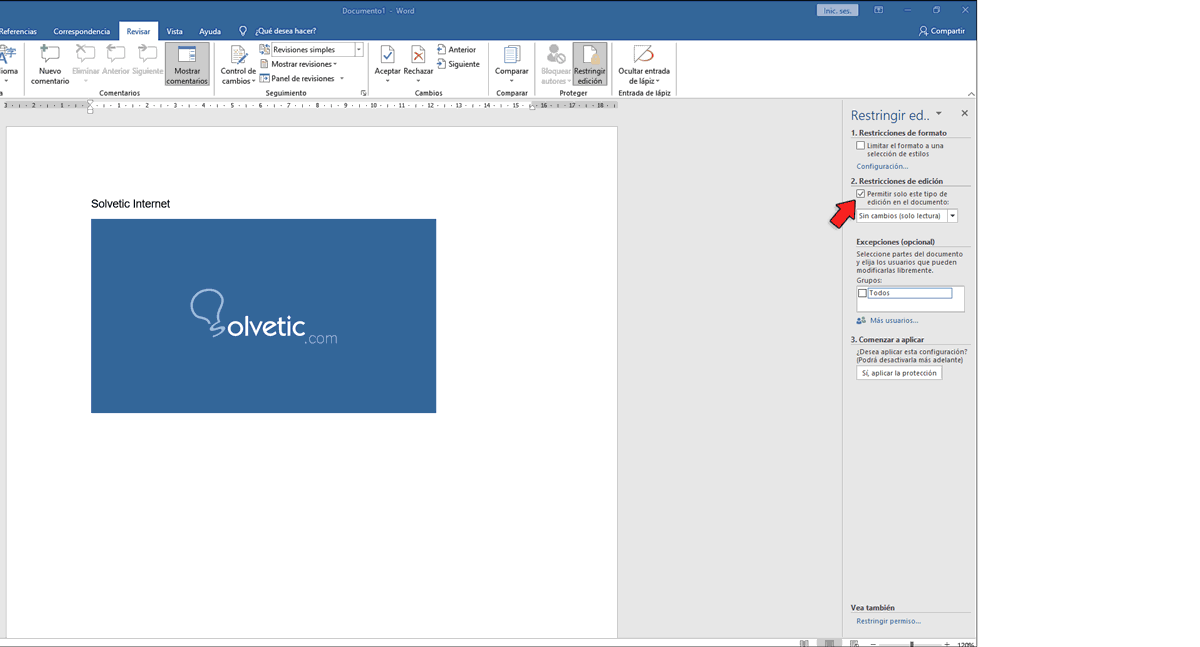Screen dimensions: 1200x647
Task: Click the Rechazar change icon
Action: (x=418, y=55)
